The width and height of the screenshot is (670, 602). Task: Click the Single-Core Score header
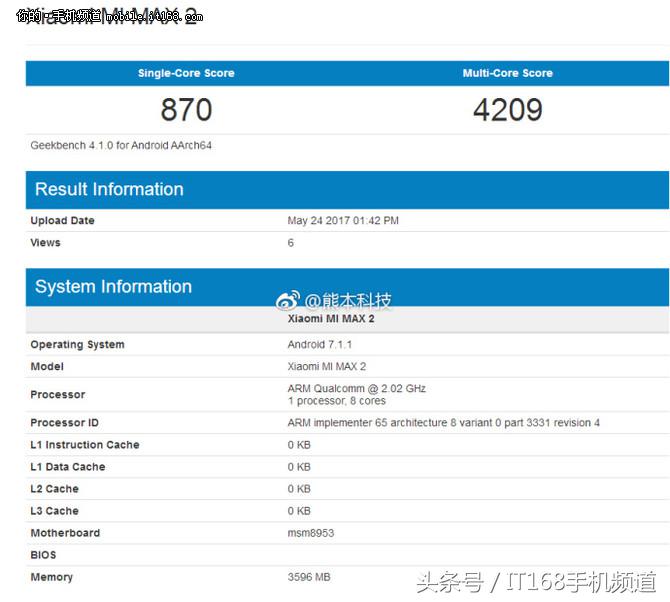tap(186, 73)
